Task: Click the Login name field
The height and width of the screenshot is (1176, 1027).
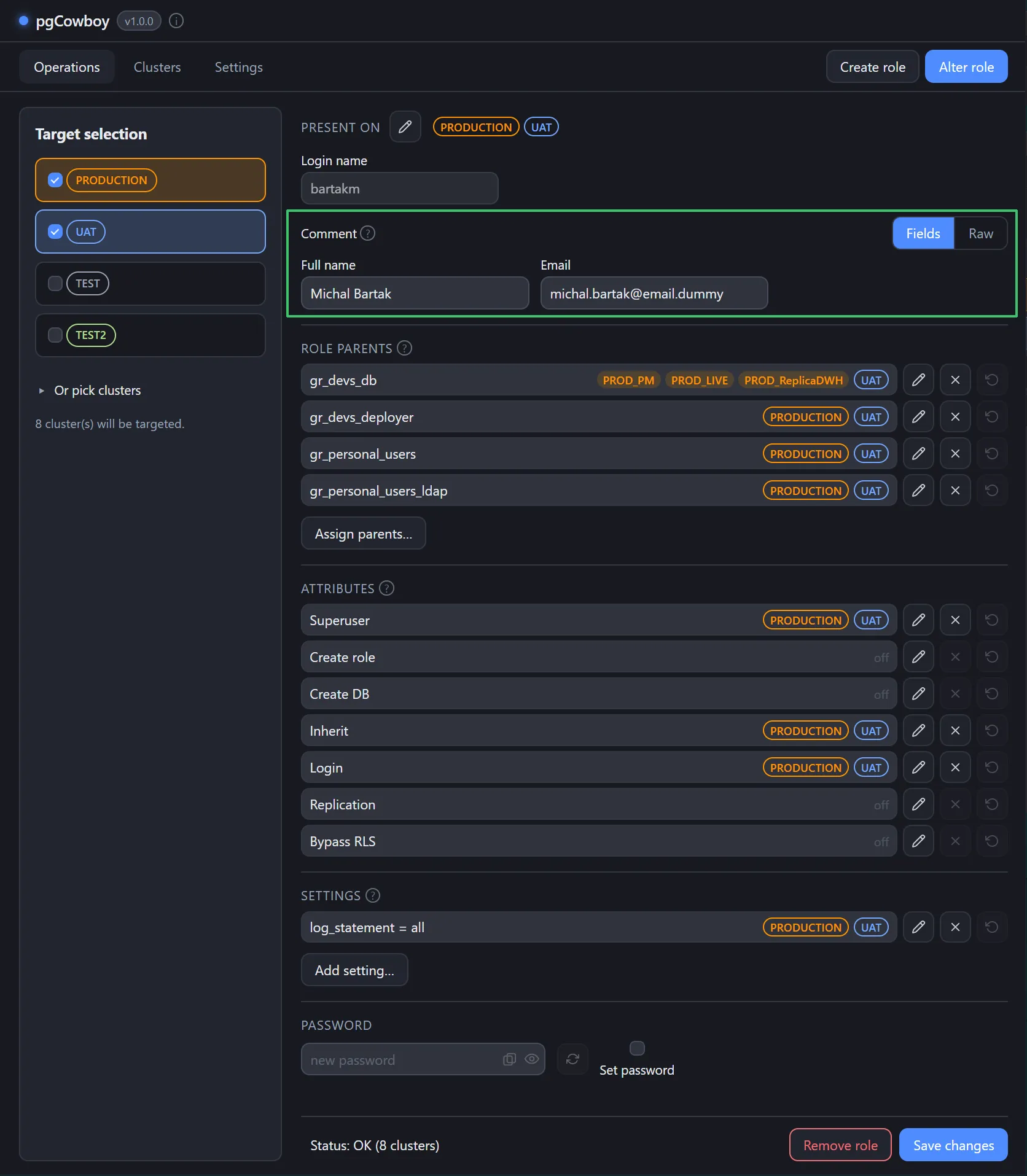Action: pyautogui.click(x=400, y=189)
